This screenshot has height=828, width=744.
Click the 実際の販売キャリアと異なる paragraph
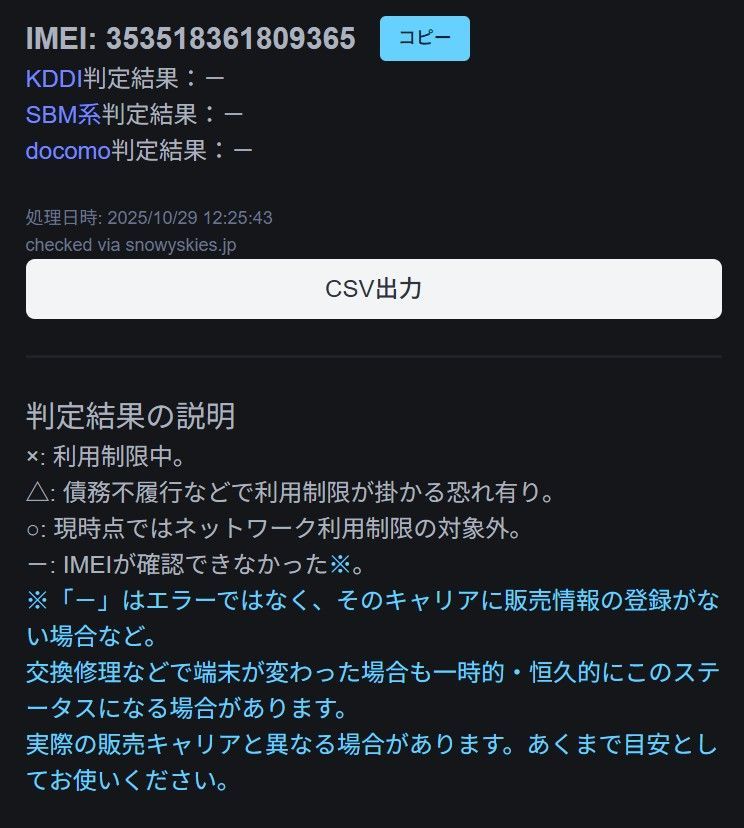[372, 762]
